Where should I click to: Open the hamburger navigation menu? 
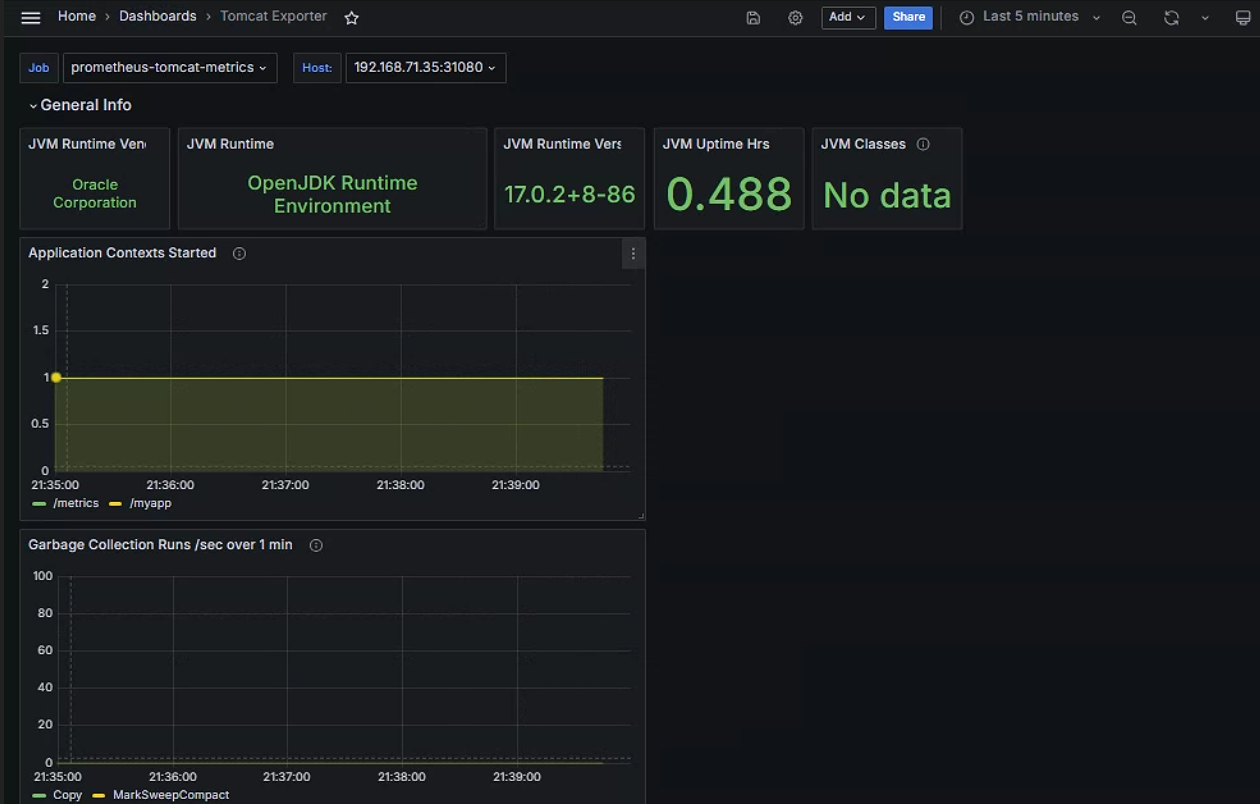[x=30, y=17]
